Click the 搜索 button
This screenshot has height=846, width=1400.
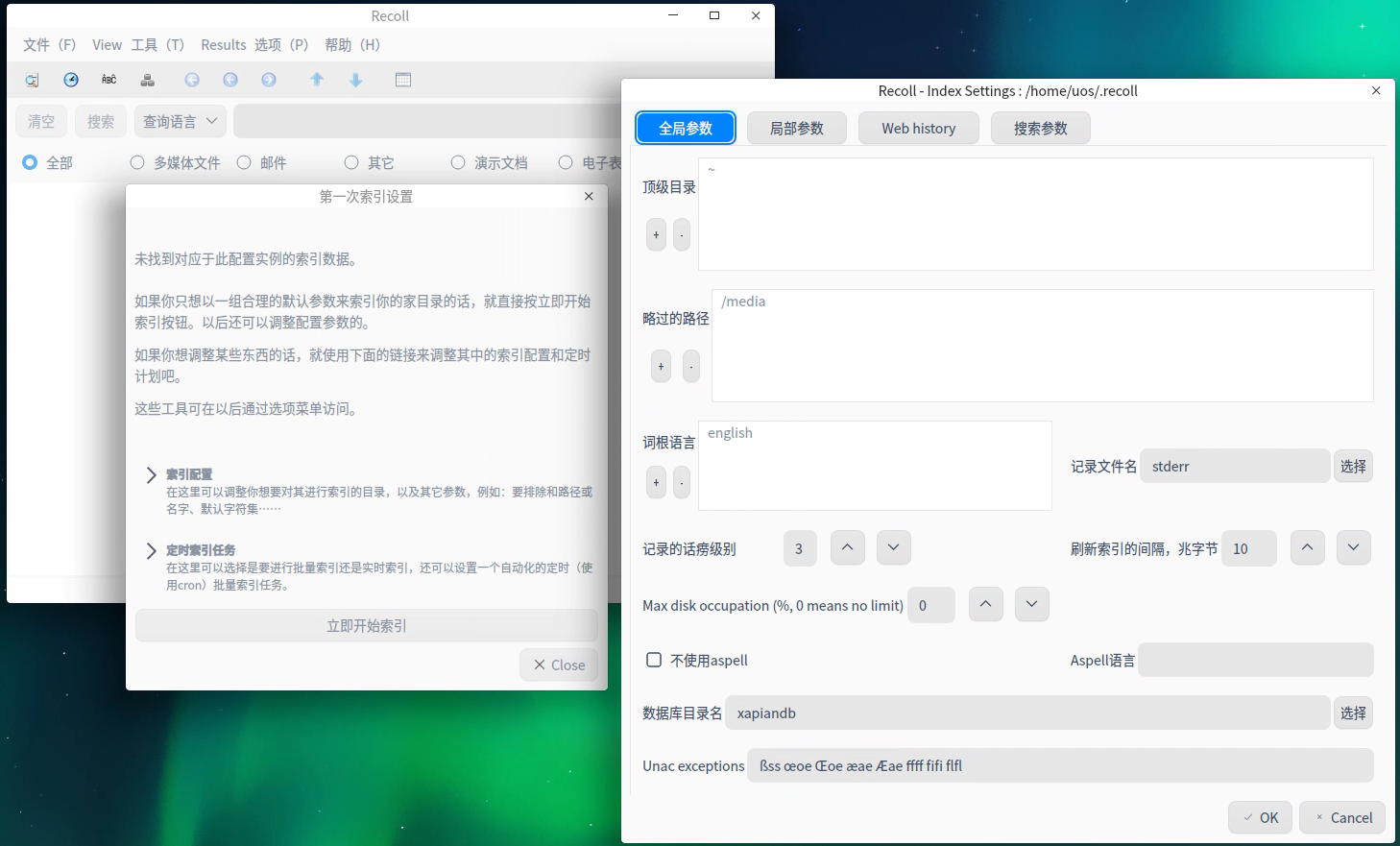tap(101, 121)
